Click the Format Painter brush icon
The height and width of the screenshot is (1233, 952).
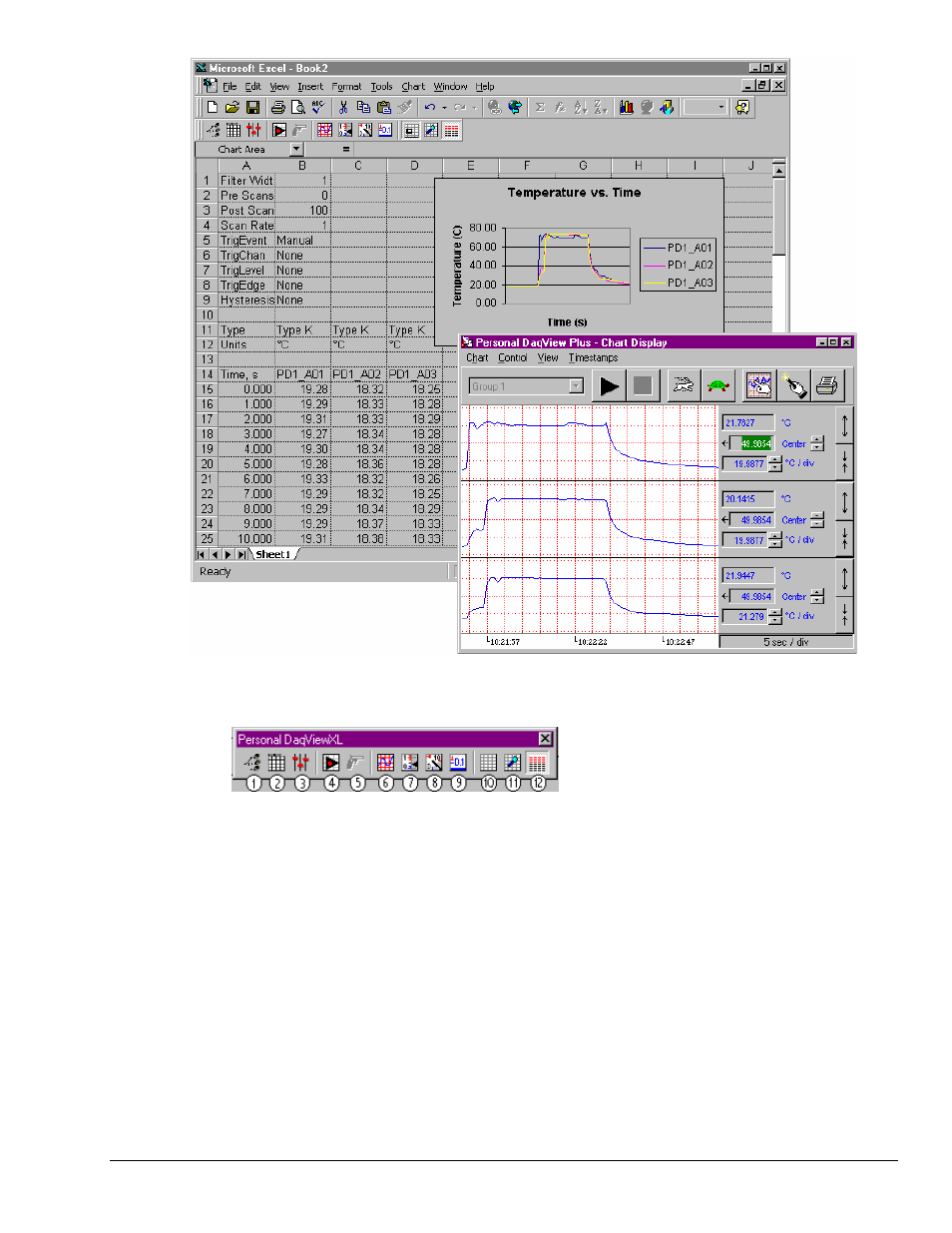coord(404,107)
